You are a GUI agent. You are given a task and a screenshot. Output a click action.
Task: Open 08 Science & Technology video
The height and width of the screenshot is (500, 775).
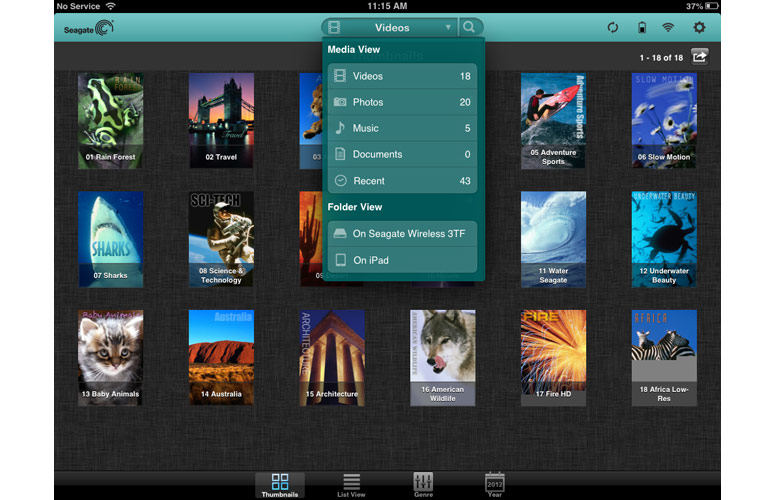(x=221, y=239)
